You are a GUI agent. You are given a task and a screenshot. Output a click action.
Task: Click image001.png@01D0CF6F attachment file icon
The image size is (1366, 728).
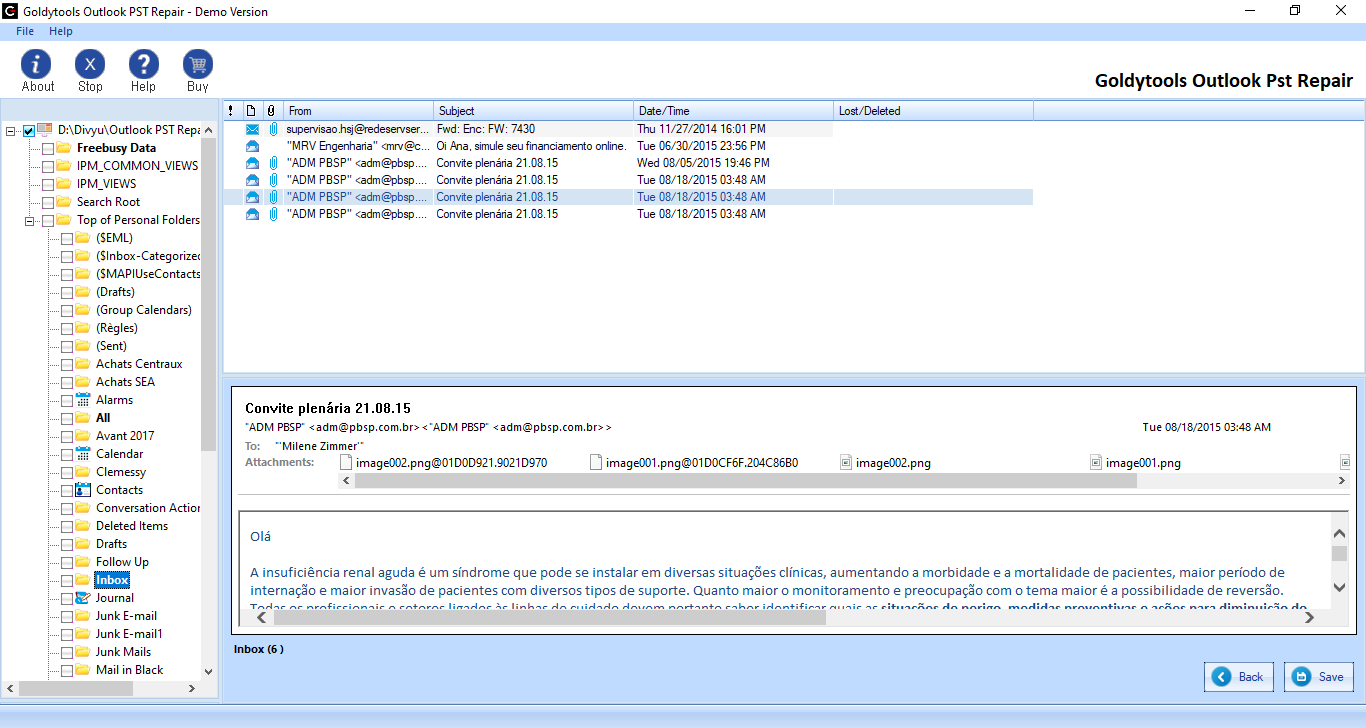(x=596, y=463)
